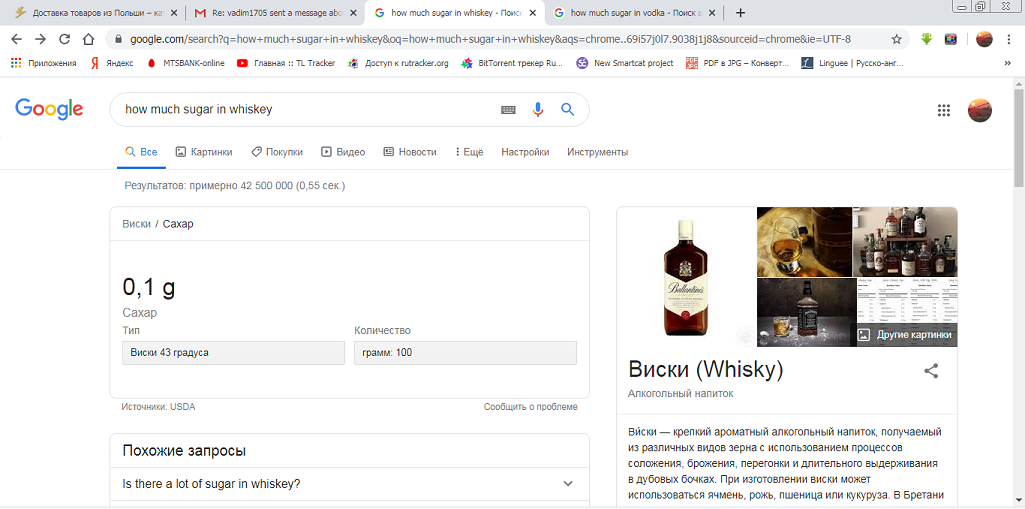Open the Google account avatar
Viewport: 1025px width, 509px height.
[979, 110]
